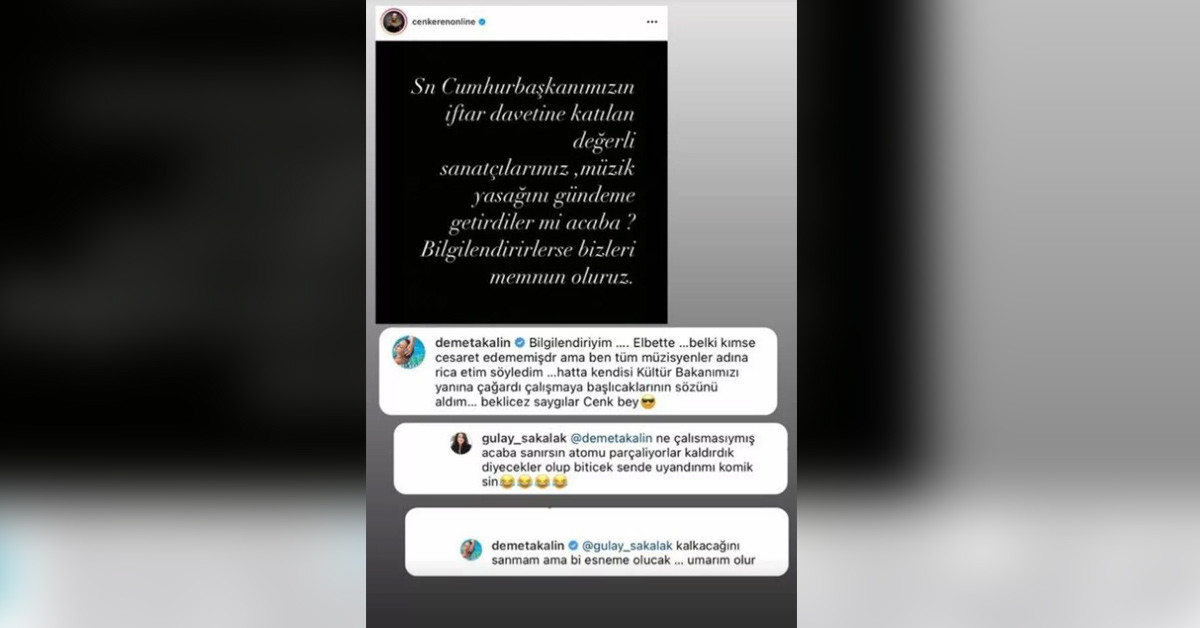Image resolution: width=1200 pixels, height=628 pixels.
Task: Open demetakalin username in last reply
Action: 528,546
